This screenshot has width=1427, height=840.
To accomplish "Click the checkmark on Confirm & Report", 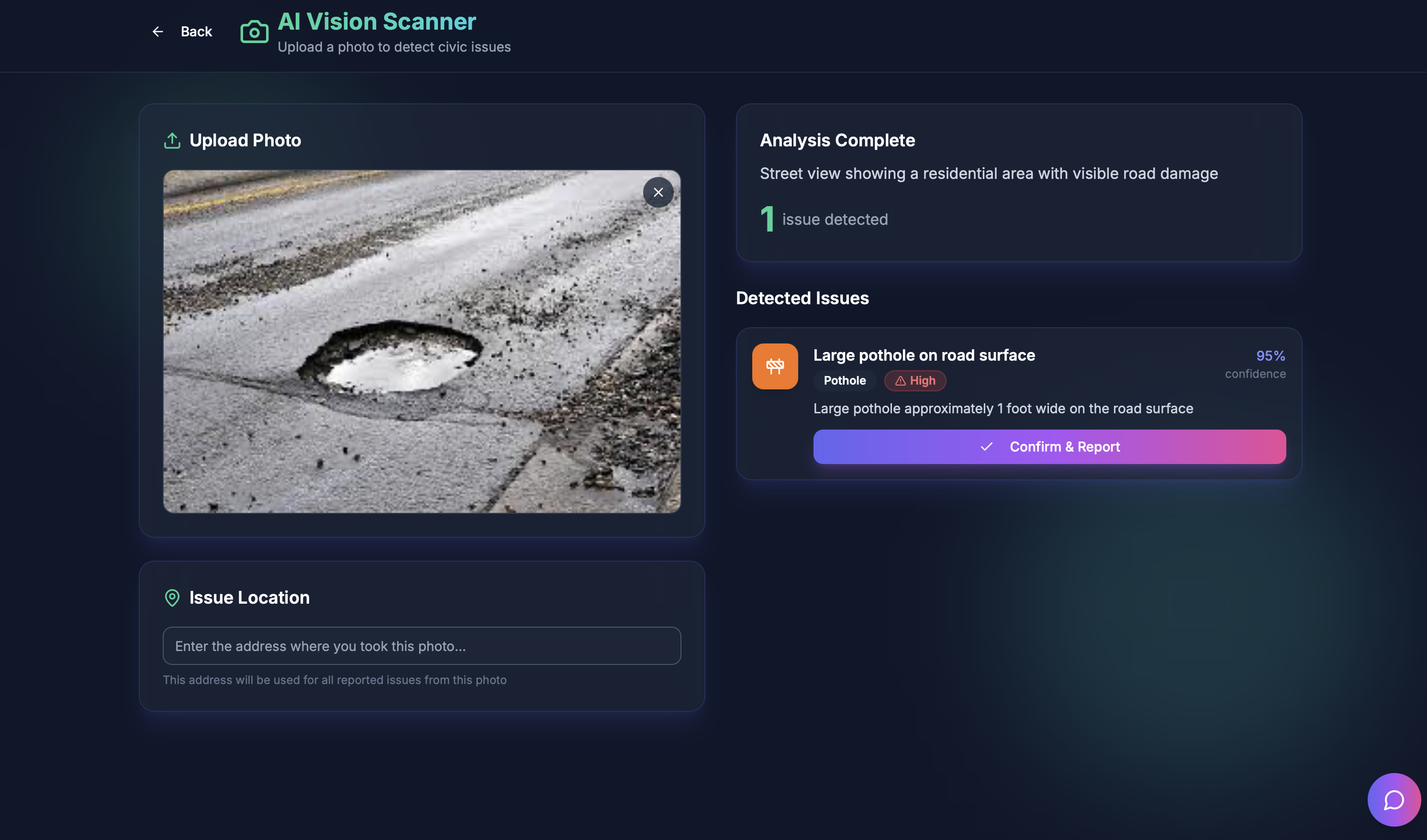I will (986, 447).
